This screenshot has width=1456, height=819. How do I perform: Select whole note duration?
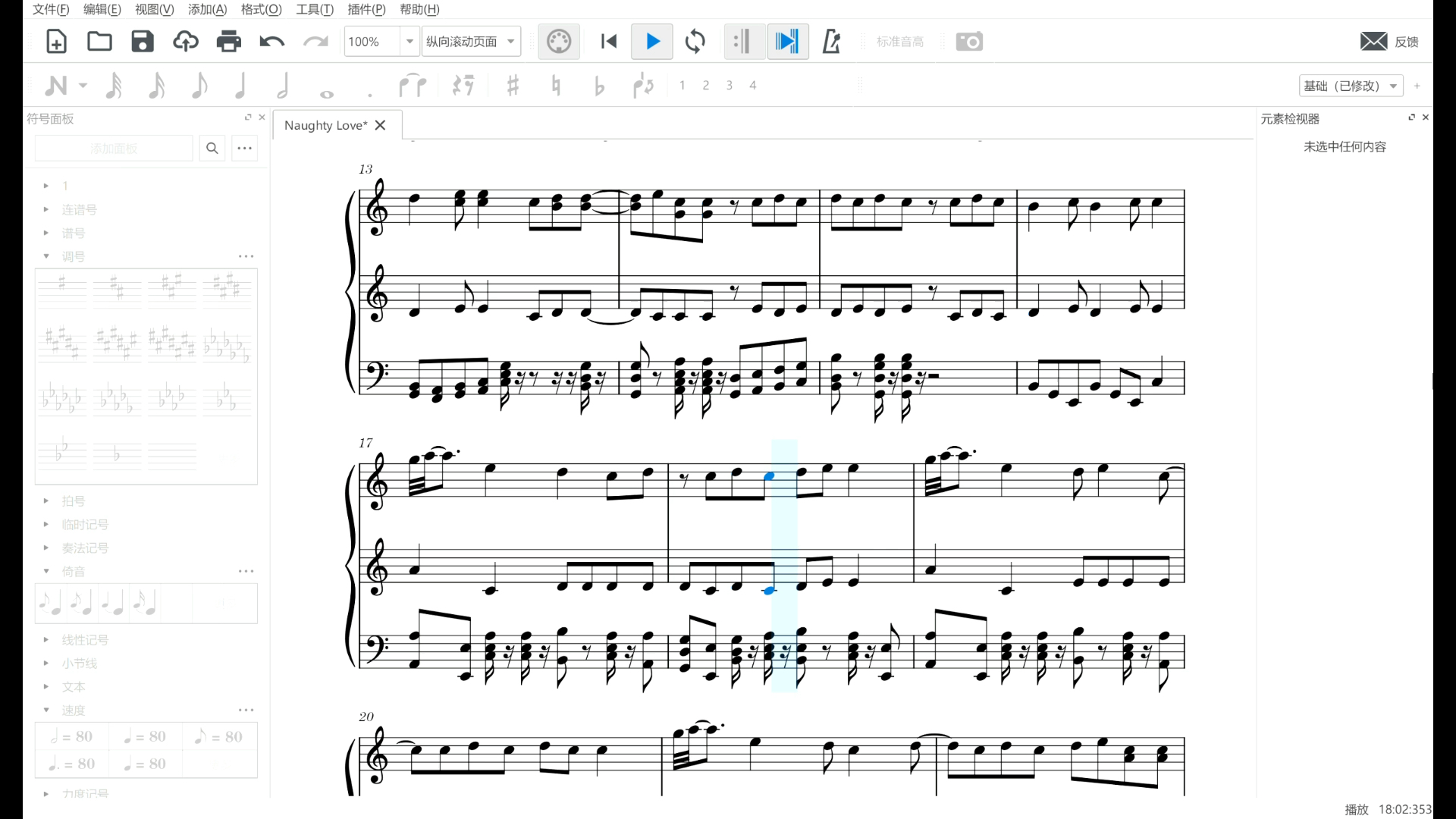click(x=327, y=94)
